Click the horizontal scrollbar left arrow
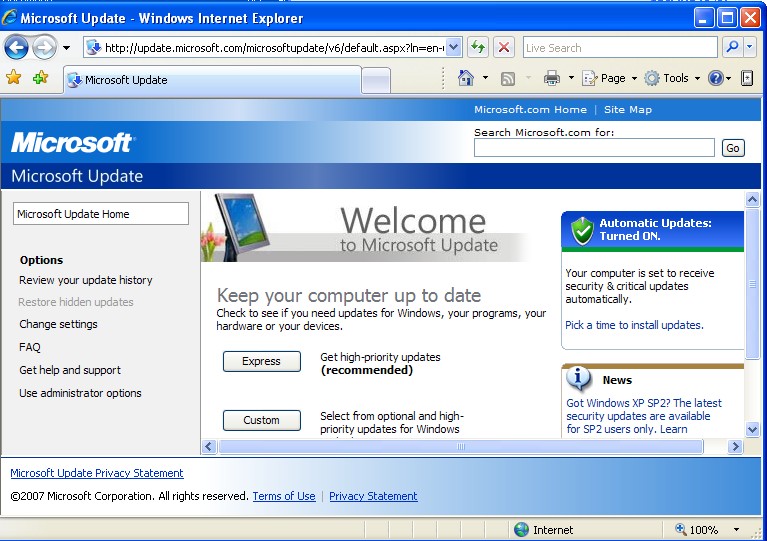 tap(209, 446)
